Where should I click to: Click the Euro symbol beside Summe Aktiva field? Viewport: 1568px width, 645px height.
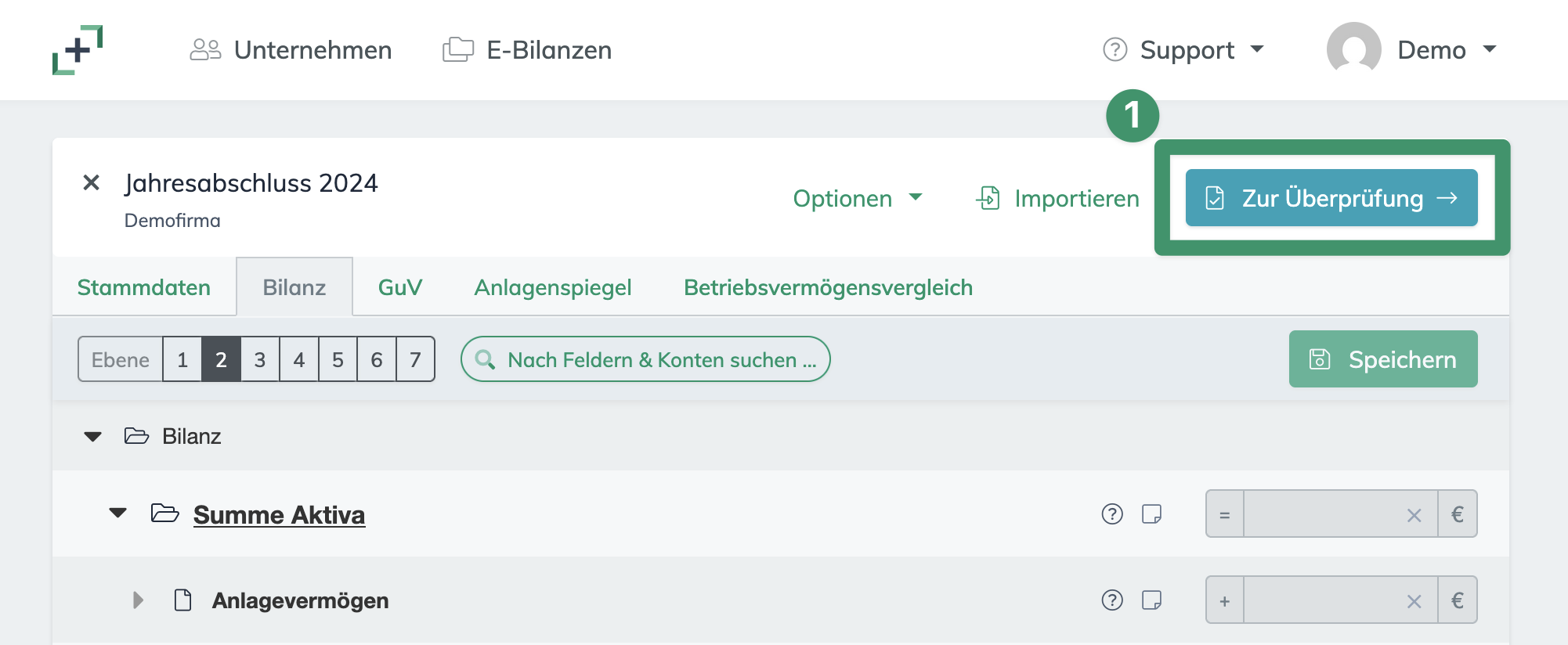tap(1457, 514)
